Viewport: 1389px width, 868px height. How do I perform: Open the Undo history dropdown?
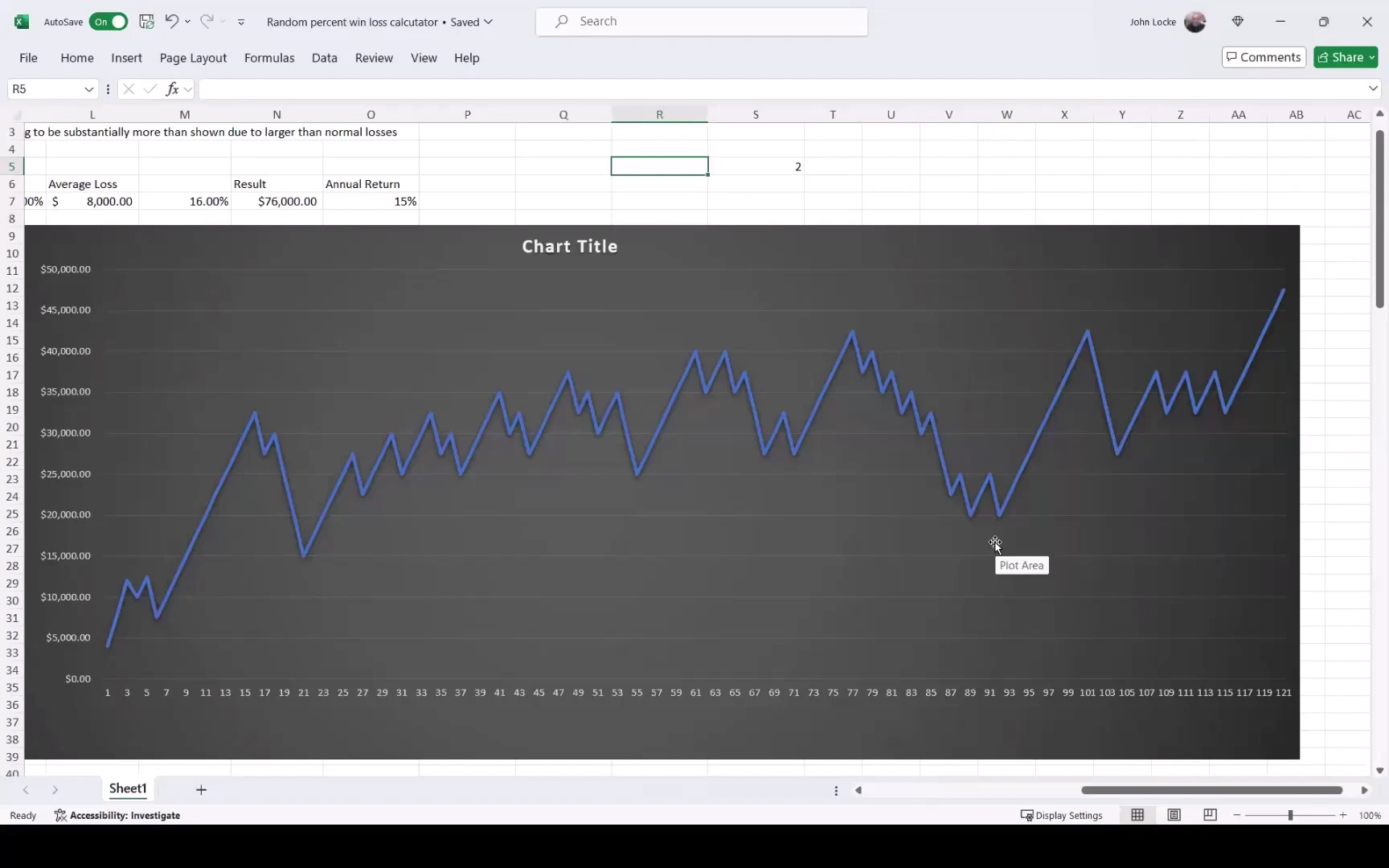[187, 22]
